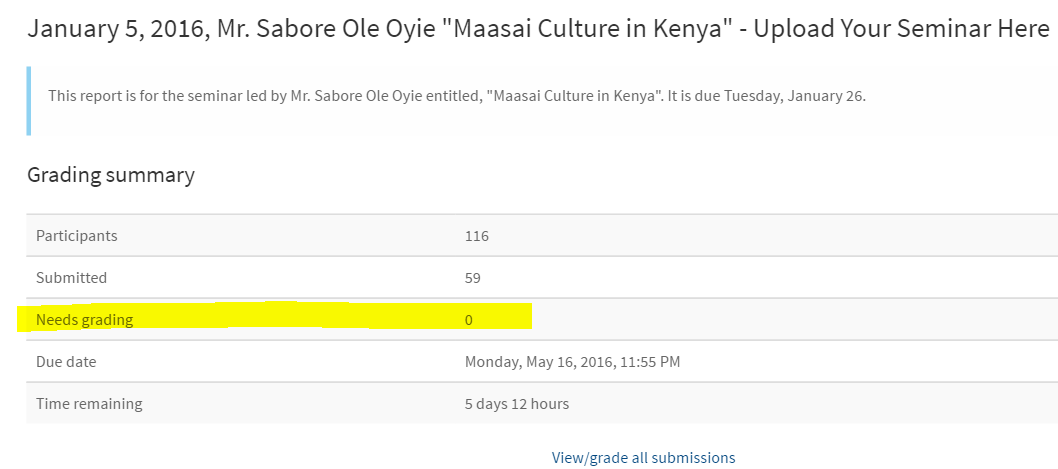This screenshot has width=1058, height=469.
Task: Click the participants count 116
Action: (x=476, y=236)
